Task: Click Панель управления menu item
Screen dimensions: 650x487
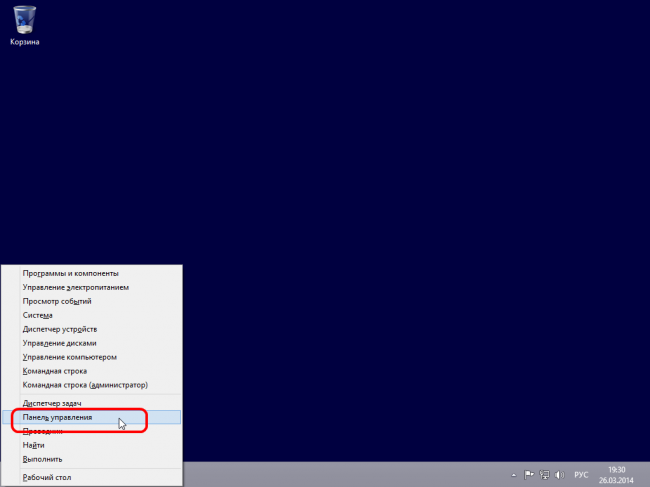Action: click(58, 417)
